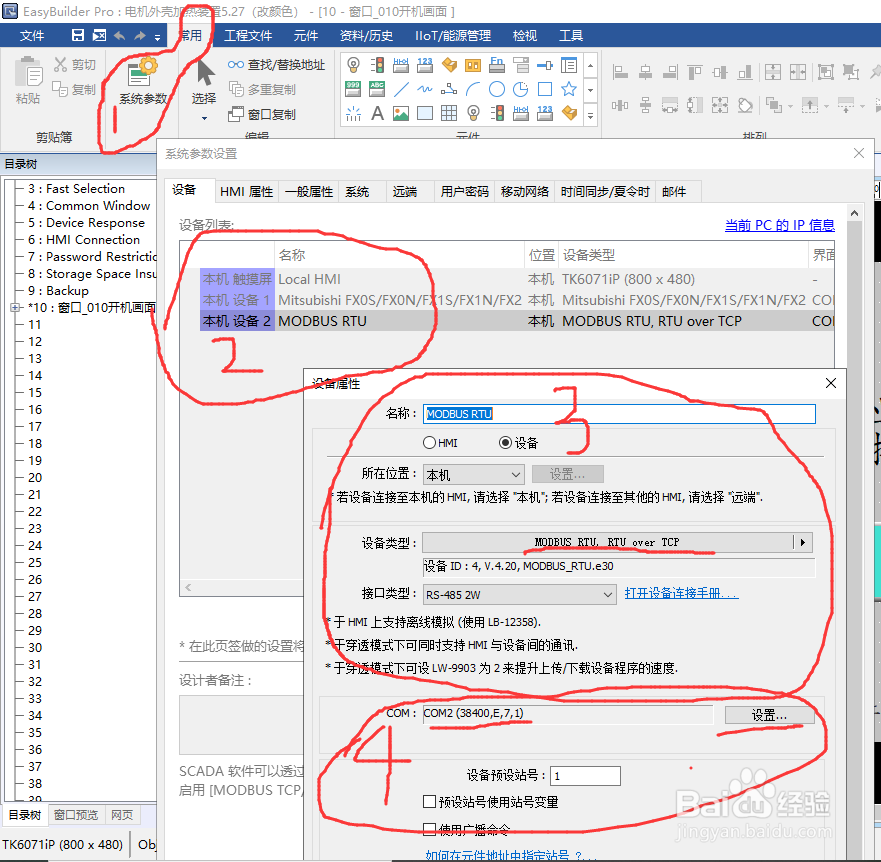The height and width of the screenshot is (862, 881).
Task: Insert a picture object
Action: coord(401,113)
